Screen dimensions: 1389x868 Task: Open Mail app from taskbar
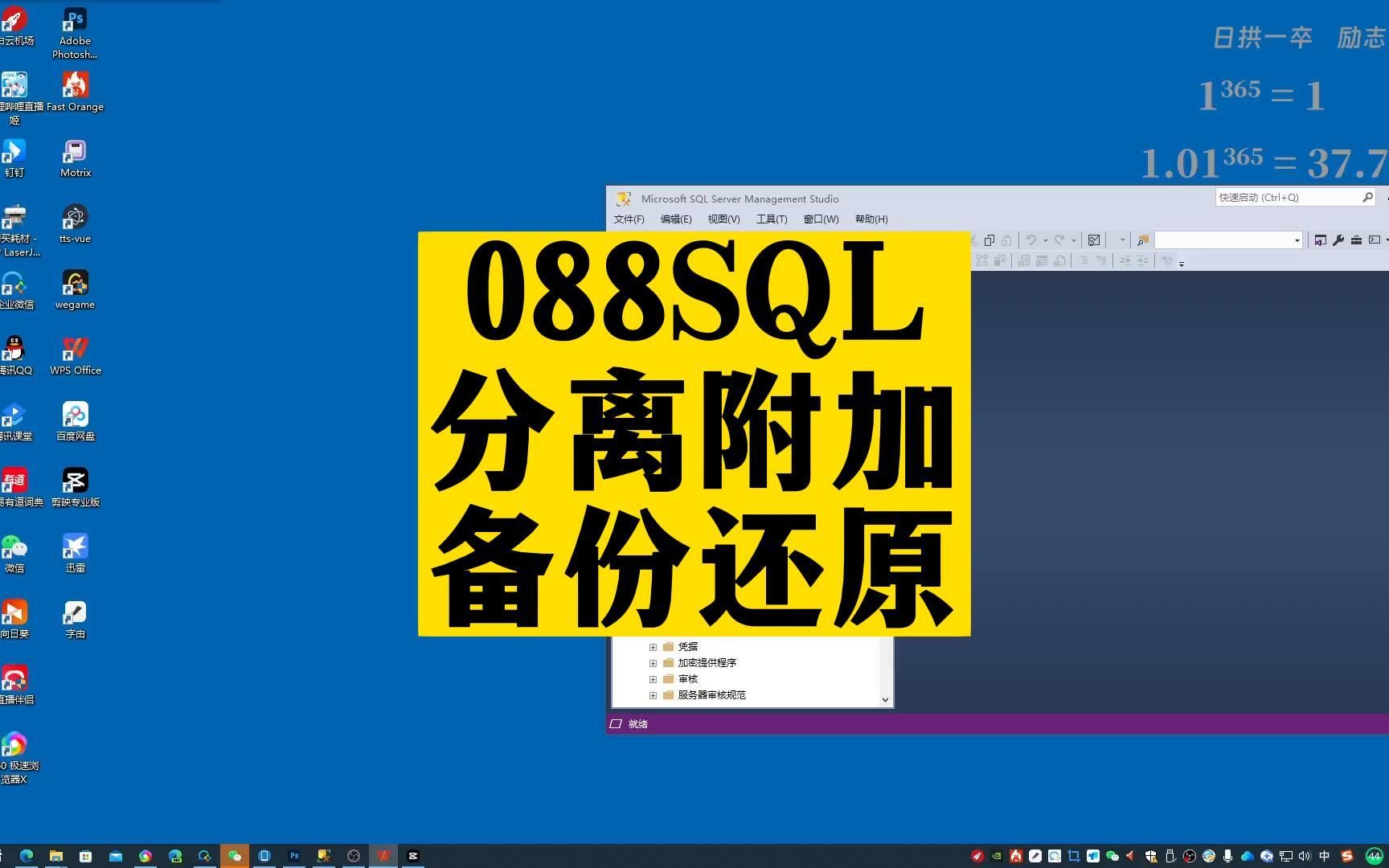pos(115,856)
